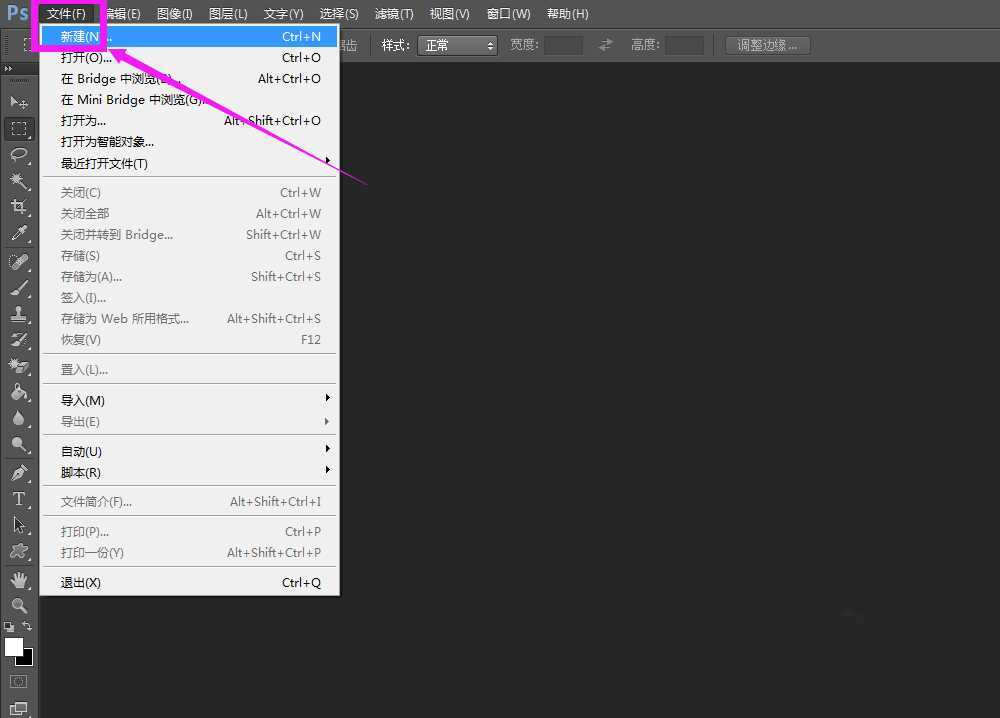This screenshot has height=718, width=1000.
Task: Click the 置入(L) entry
Action: 189,370
